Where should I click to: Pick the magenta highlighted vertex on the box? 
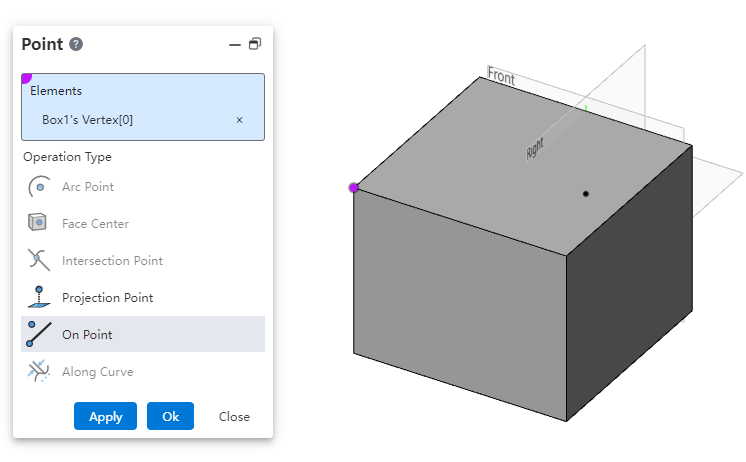pyautogui.click(x=353, y=187)
